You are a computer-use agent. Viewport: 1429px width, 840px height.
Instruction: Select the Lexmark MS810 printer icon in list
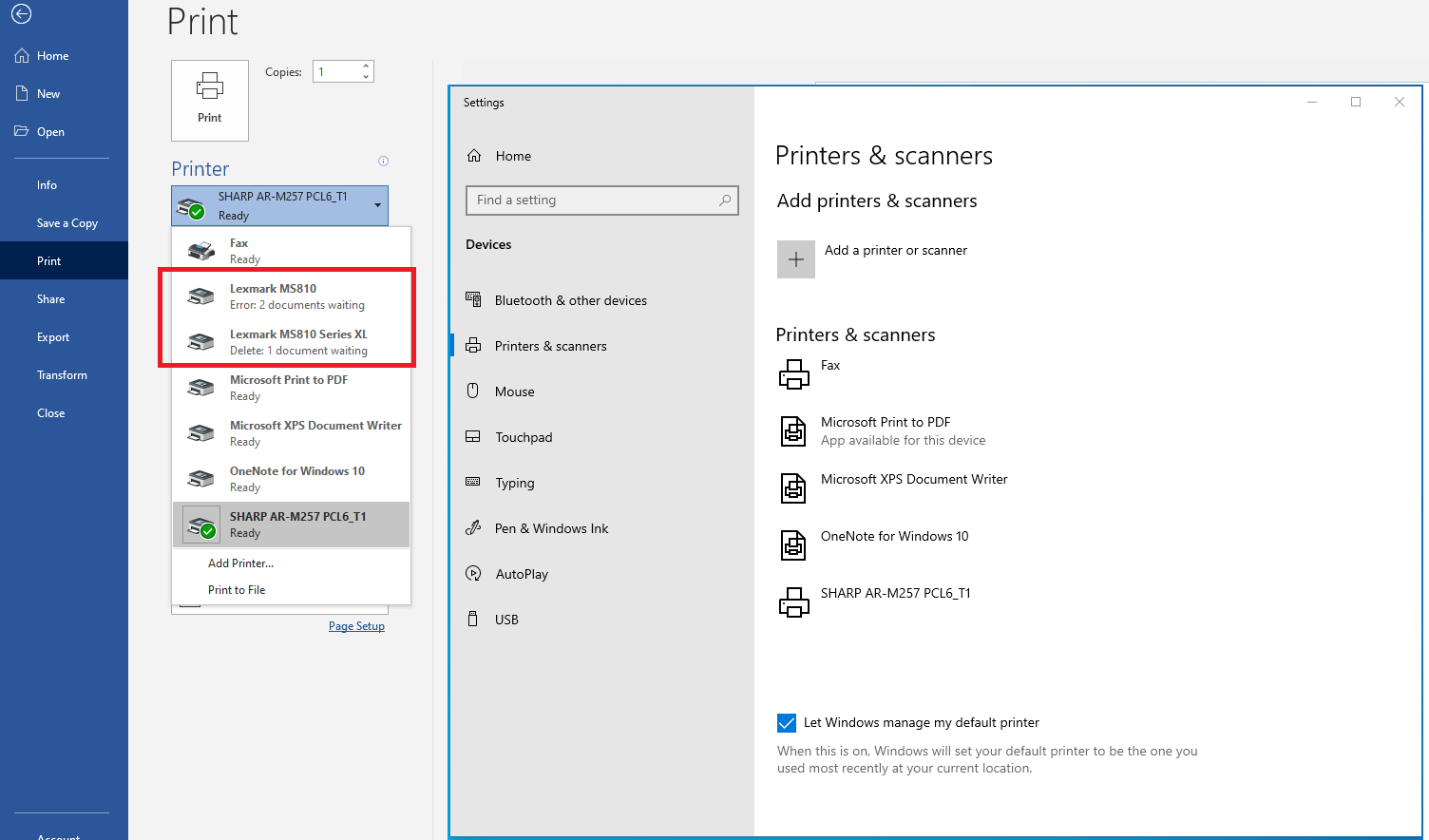(200, 296)
